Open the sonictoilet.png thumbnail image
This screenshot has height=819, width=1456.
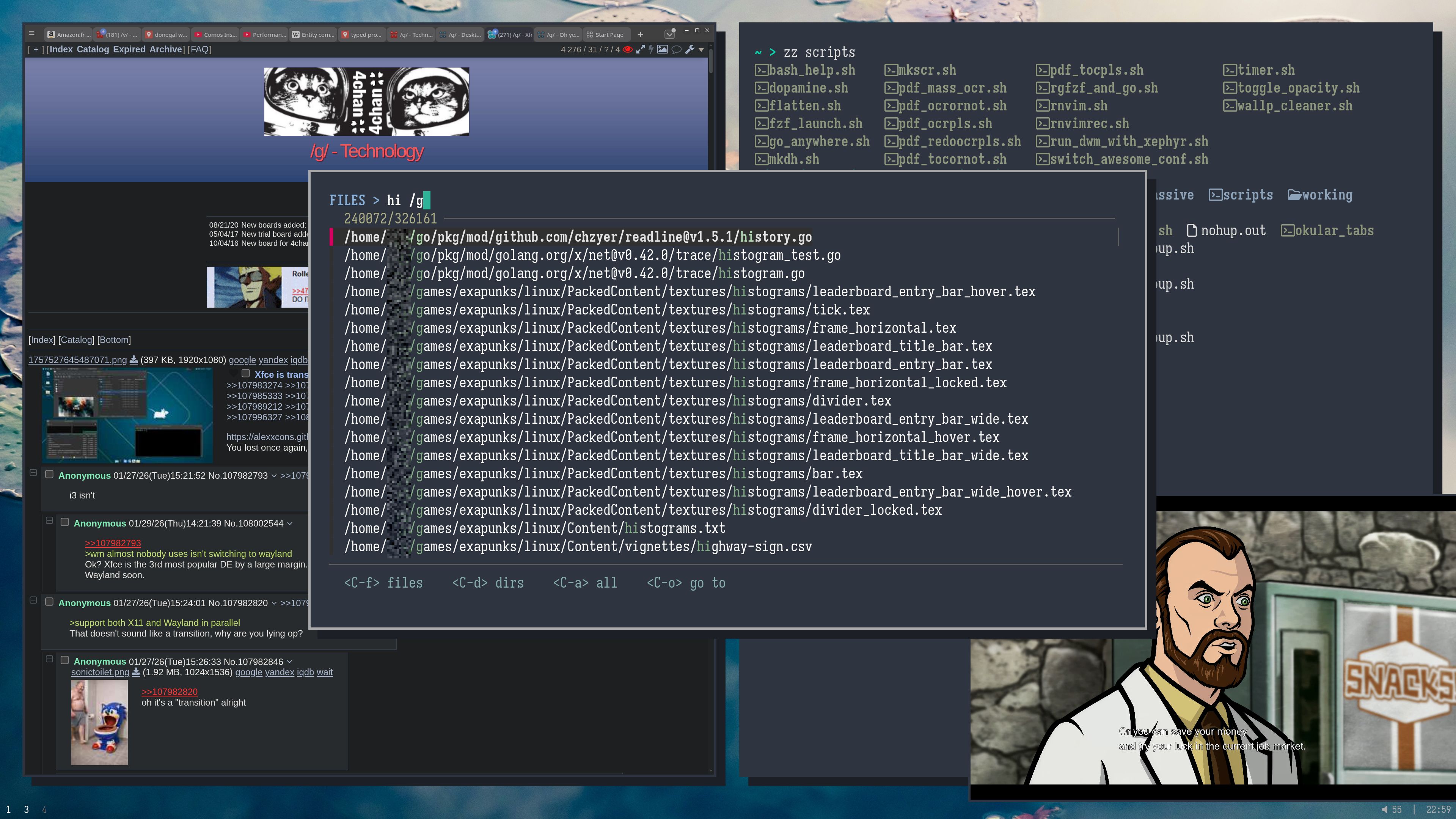pyautogui.click(x=99, y=722)
